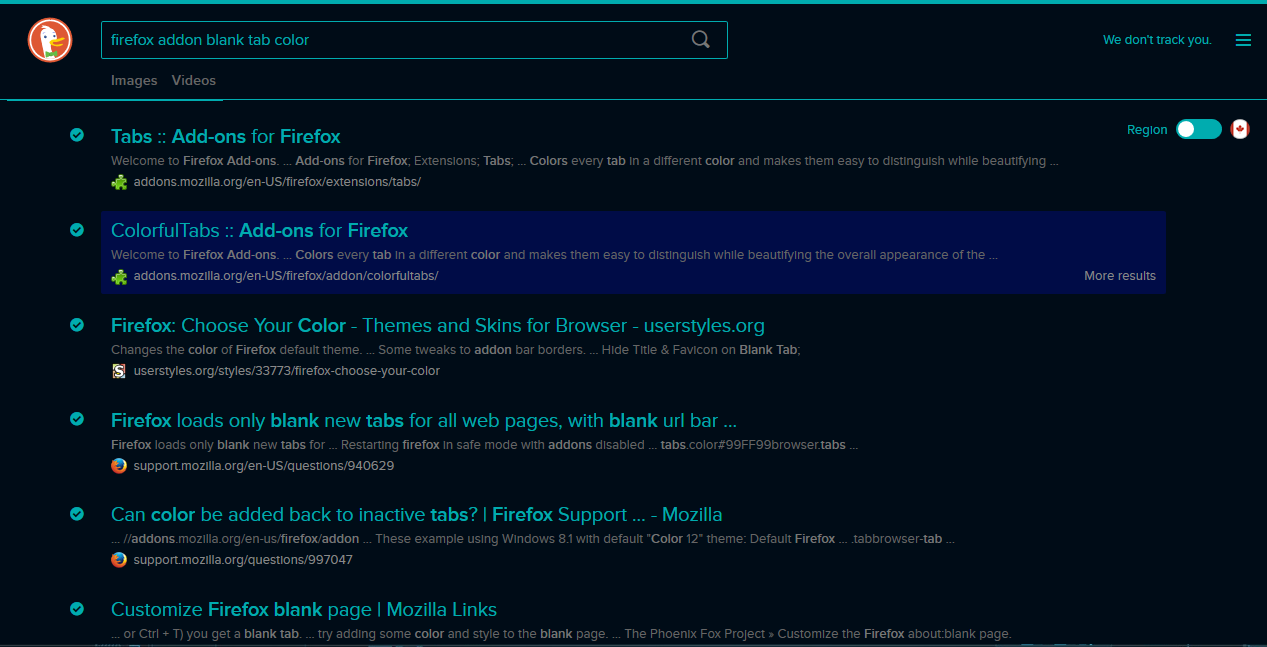Click the Firefox favicon on the 940629 result

119,465
